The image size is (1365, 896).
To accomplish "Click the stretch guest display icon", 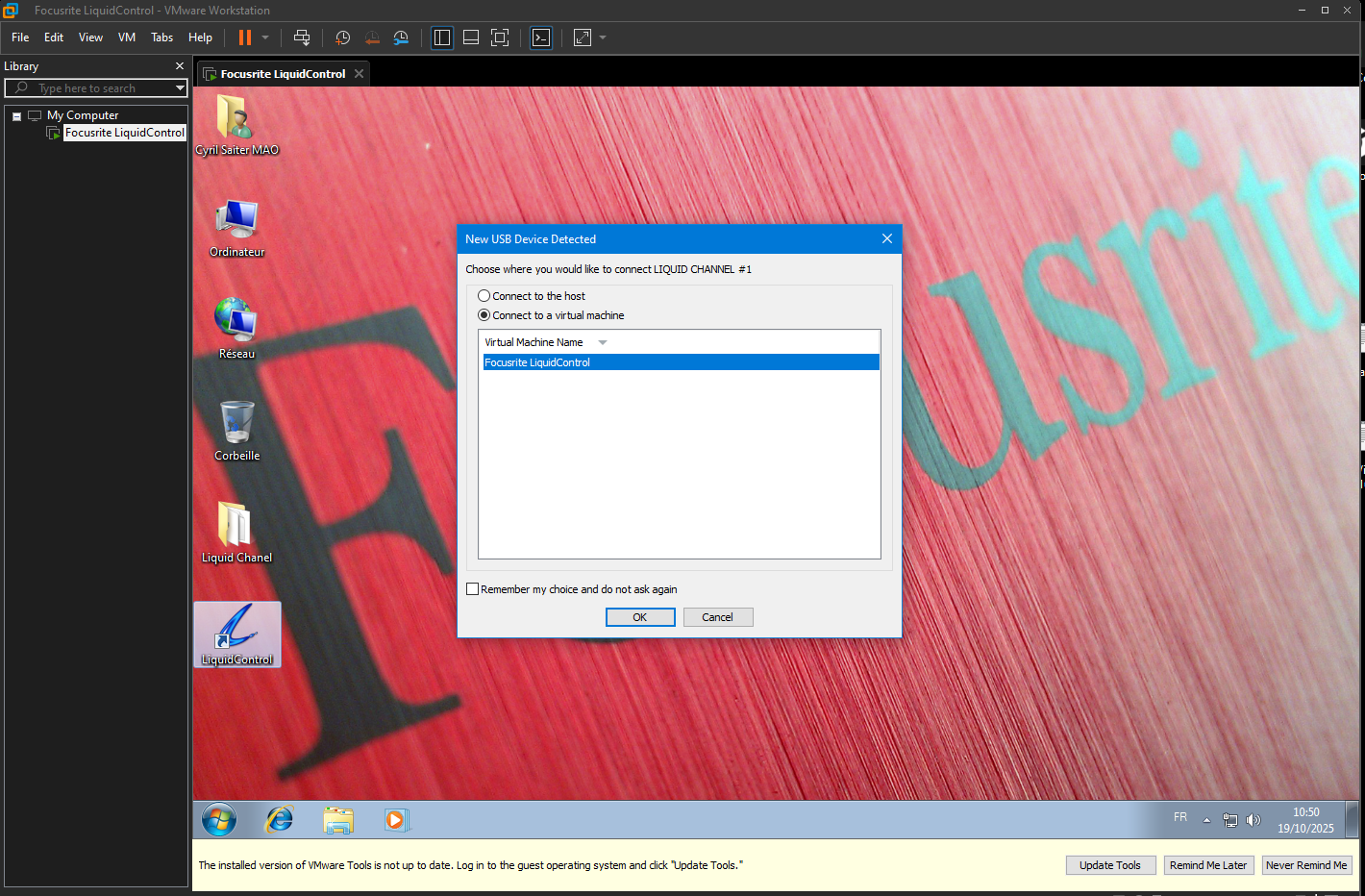I will 583,37.
